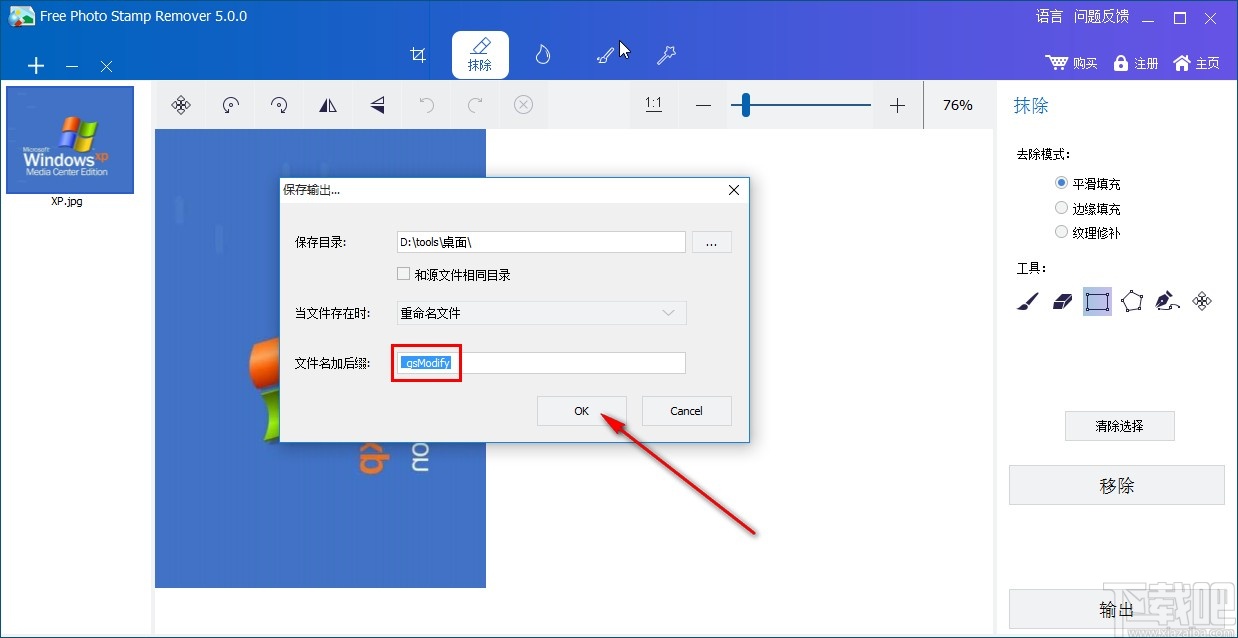This screenshot has width=1238, height=638.
Task: Check 和源文件相同目录 in the save dialog
Action: (x=403, y=273)
